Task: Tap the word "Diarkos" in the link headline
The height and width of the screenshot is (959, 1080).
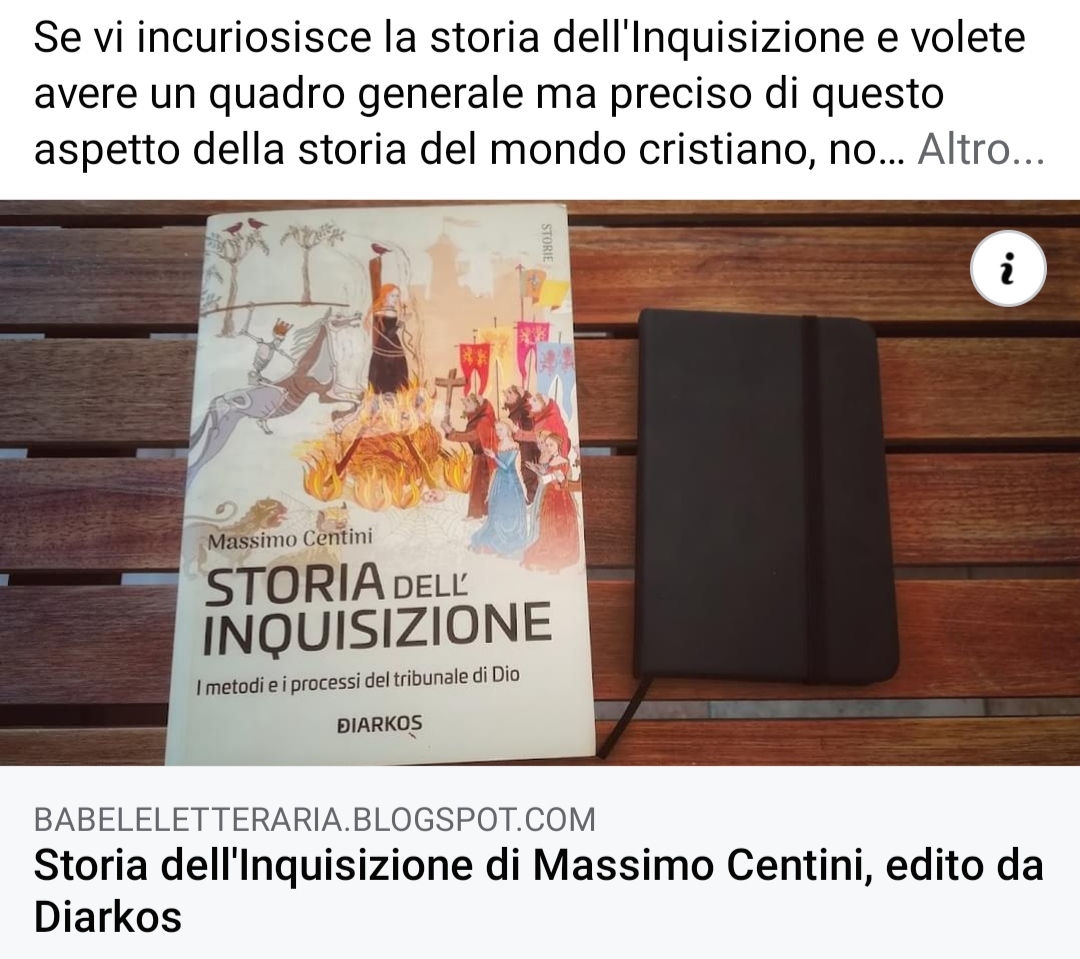Action: (107, 917)
